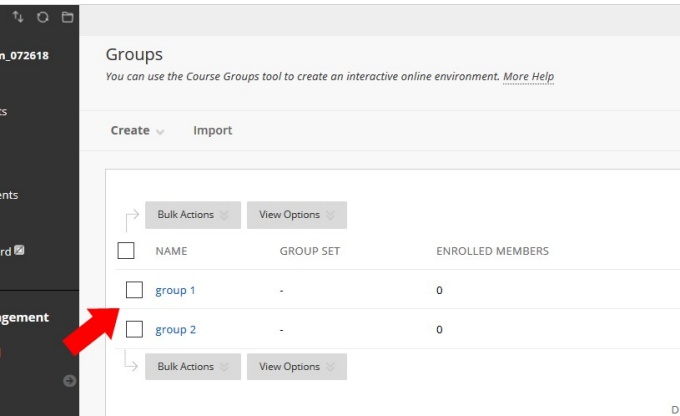Viewport: 680px width, 416px height.
Task: Open the bottom Bulk Actions dropdown
Action: [x=192, y=367]
